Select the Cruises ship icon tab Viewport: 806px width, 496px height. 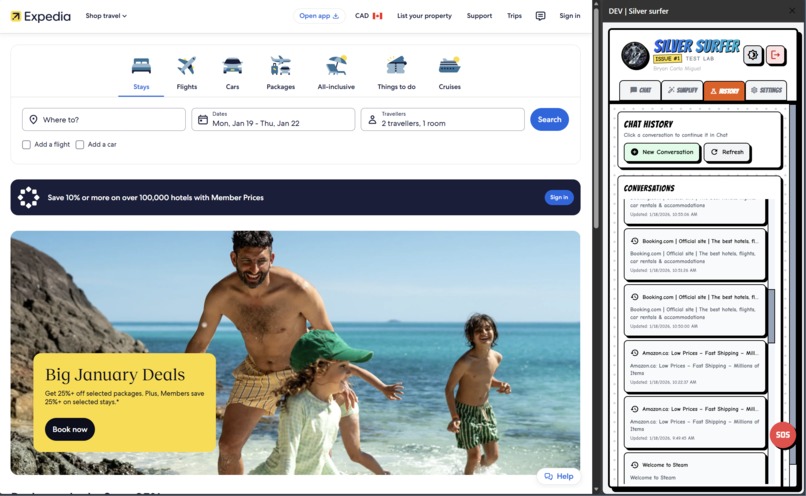449,72
